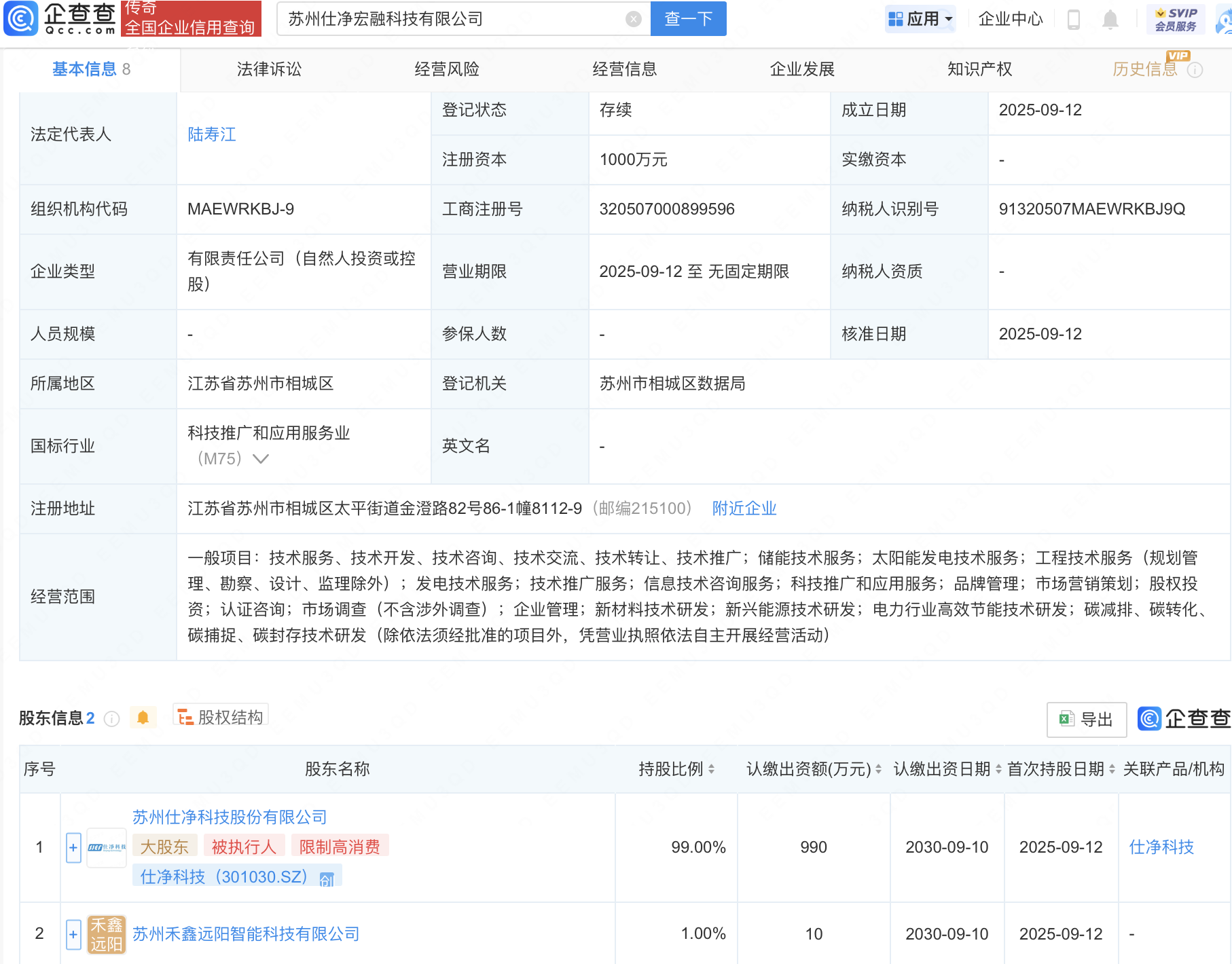Switch to the 法律诉讼 tab
This screenshot has height=964, width=1232.
click(269, 69)
